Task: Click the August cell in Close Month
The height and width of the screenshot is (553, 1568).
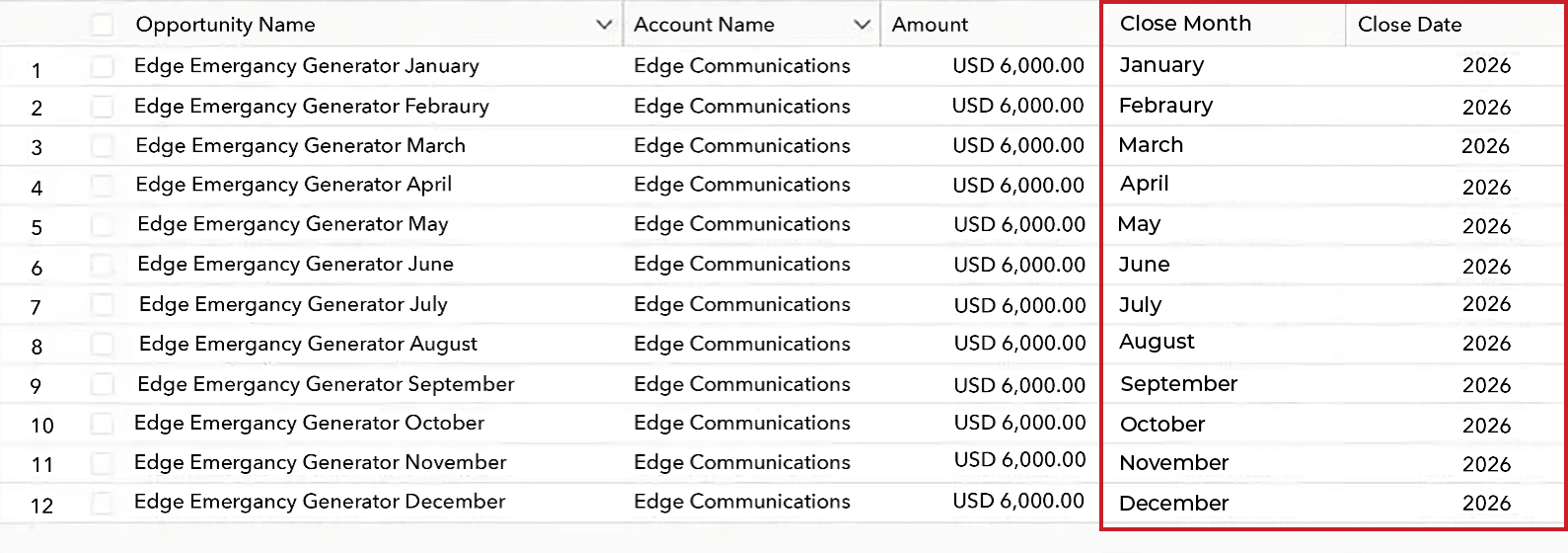Action: click(x=1157, y=342)
